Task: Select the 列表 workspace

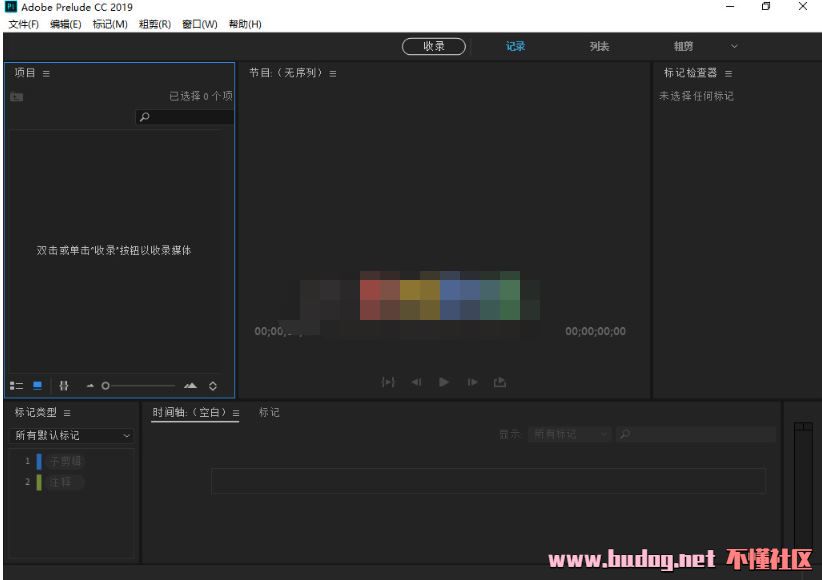Action: point(599,46)
